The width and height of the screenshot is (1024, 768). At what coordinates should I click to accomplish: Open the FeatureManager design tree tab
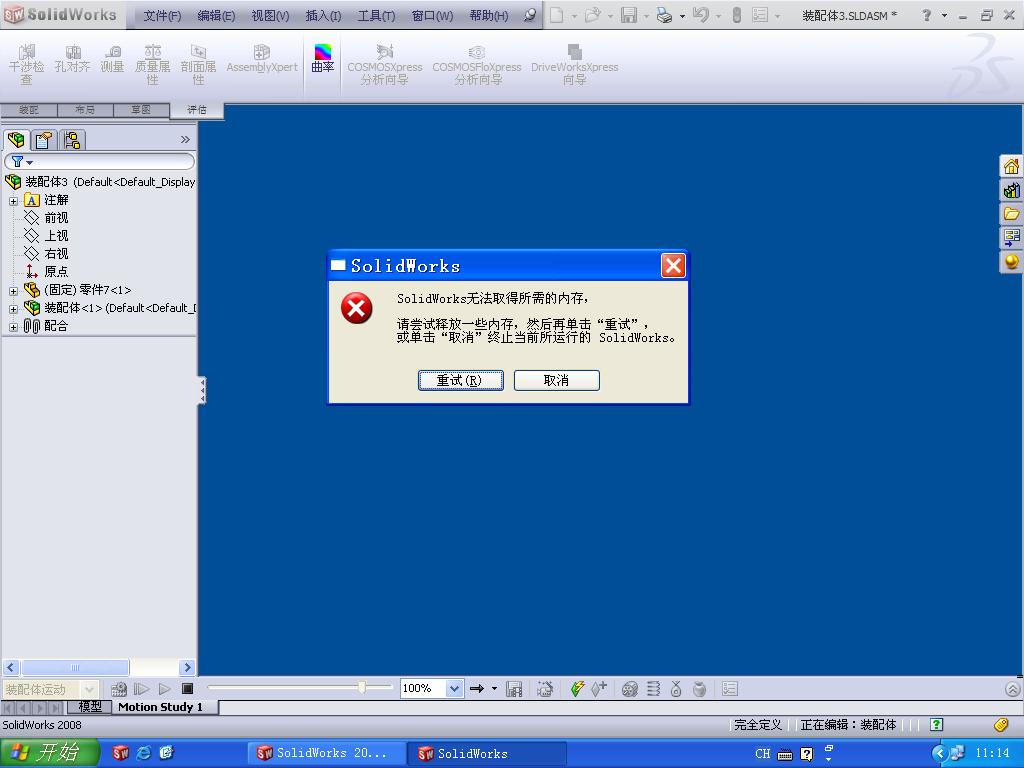16,140
